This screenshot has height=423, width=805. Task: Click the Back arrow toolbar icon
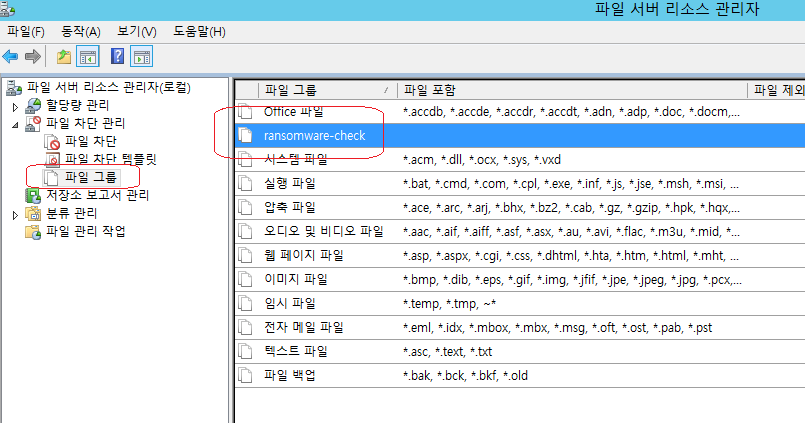10,56
